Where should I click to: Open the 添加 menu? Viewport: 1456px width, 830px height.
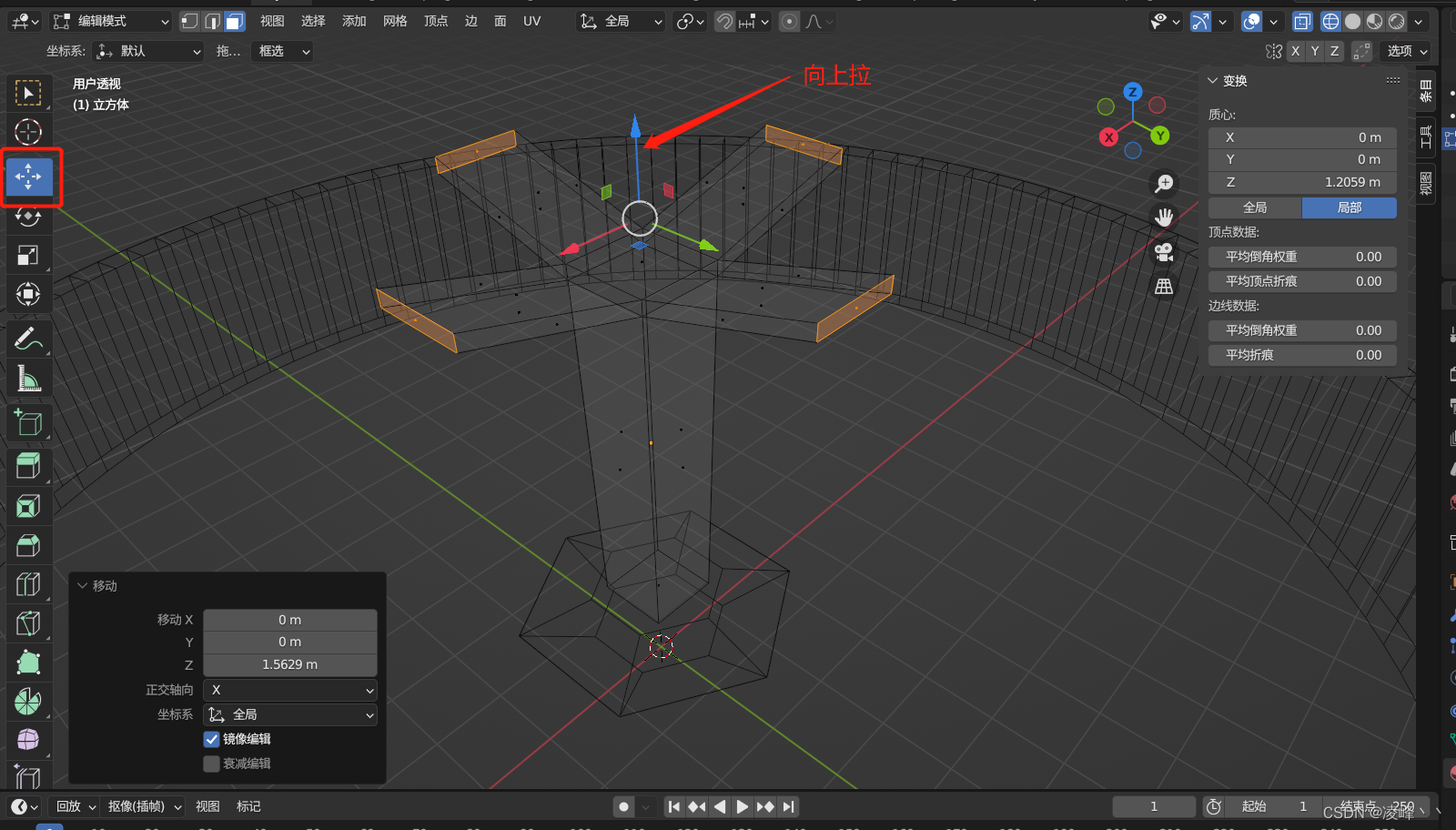click(354, 21)
